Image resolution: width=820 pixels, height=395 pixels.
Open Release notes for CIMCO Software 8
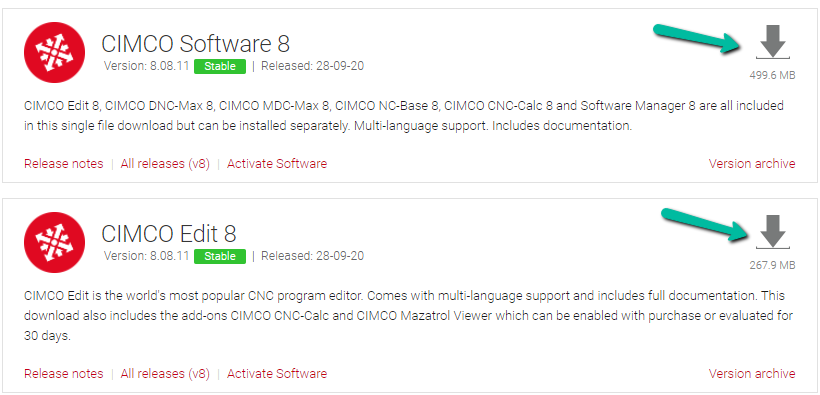coord(64,164)
